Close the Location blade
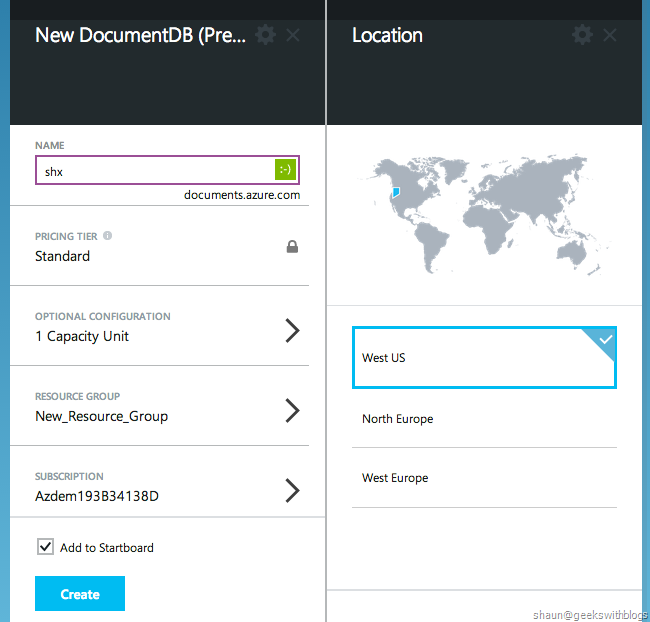The height and width of the screenshot is (622, 650). point(610,35)
